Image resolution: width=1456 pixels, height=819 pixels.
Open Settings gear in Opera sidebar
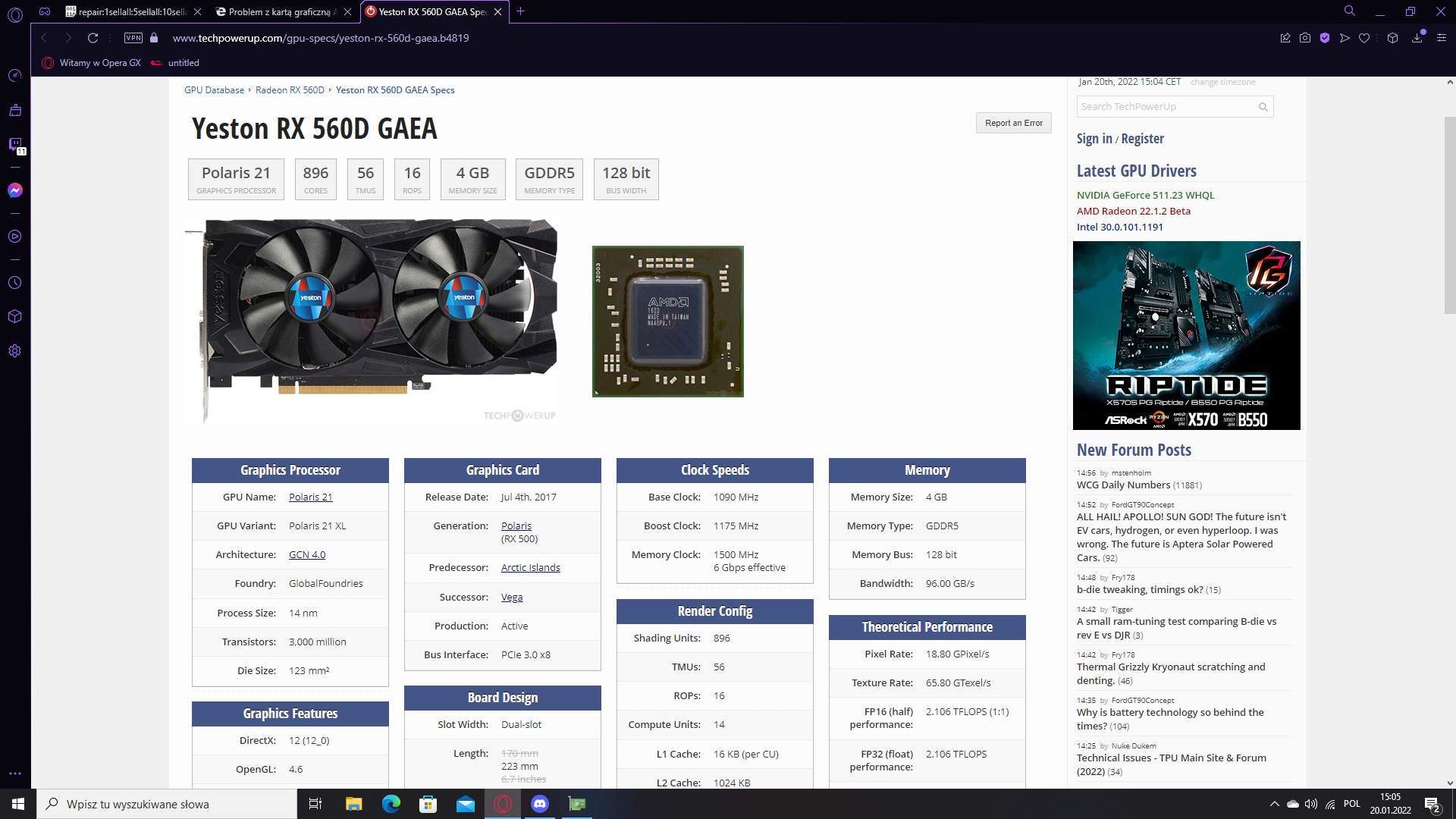pyautogui.click(x=14, y=351)
